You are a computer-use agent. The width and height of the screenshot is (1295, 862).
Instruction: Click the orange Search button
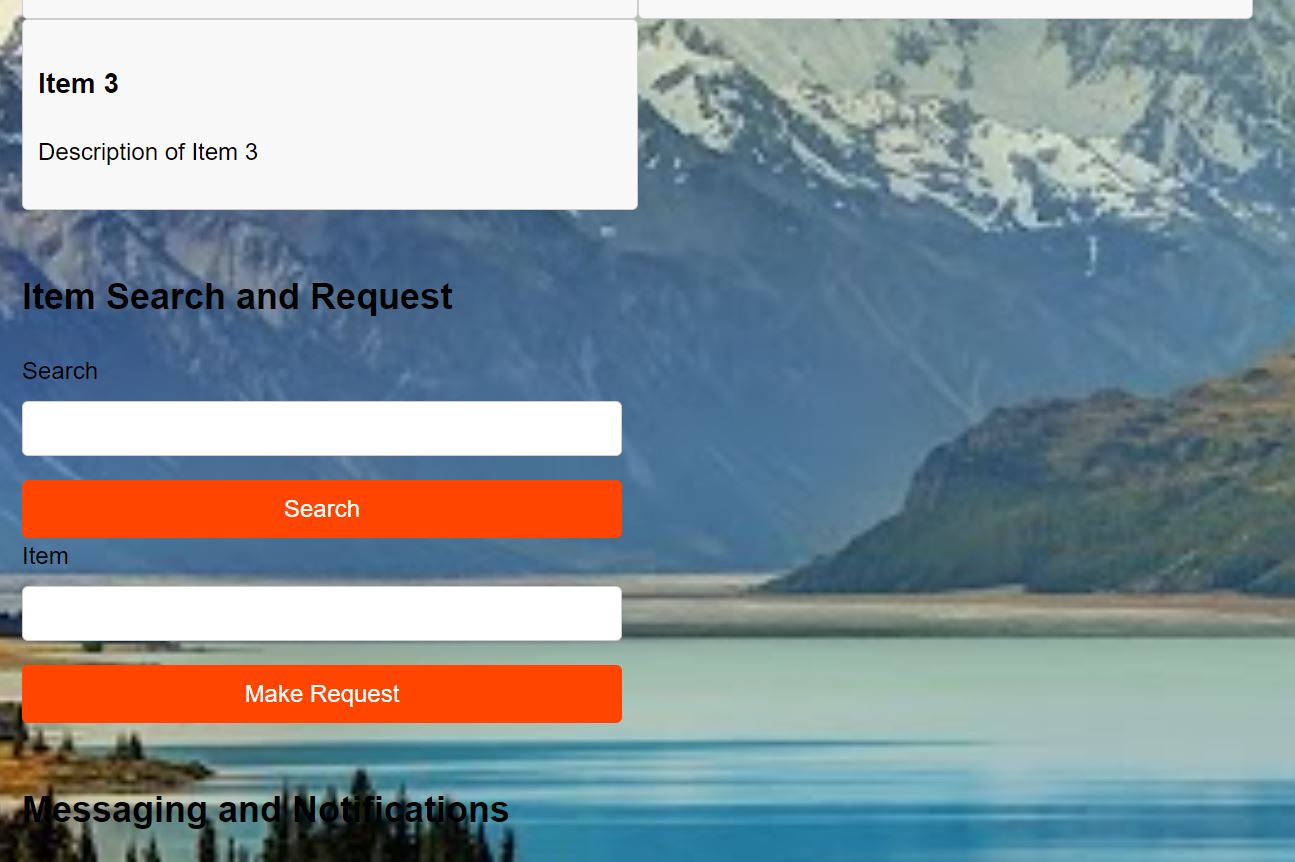[322, 509]
